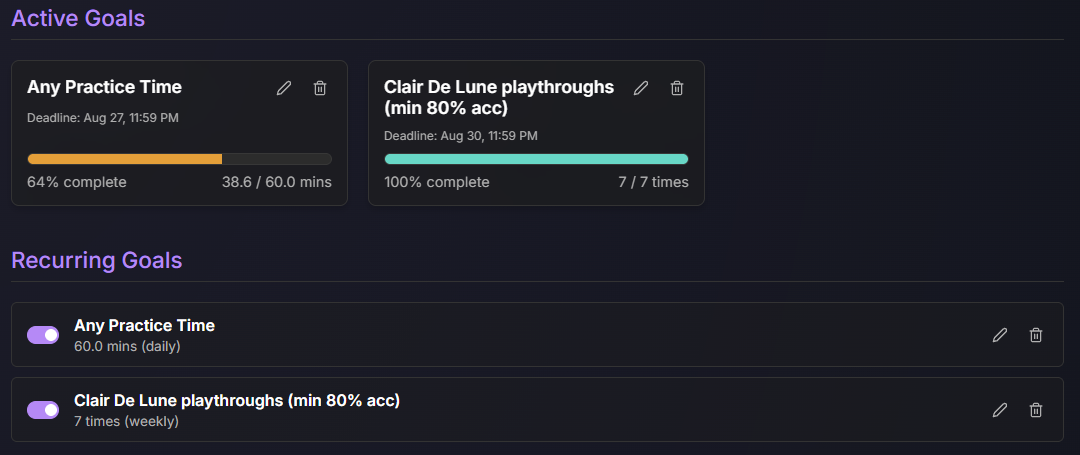The height and width of the screenshot is (455, 1080).
Task: Open the Clair De Lune playthroughs card title
Action: 499,97
